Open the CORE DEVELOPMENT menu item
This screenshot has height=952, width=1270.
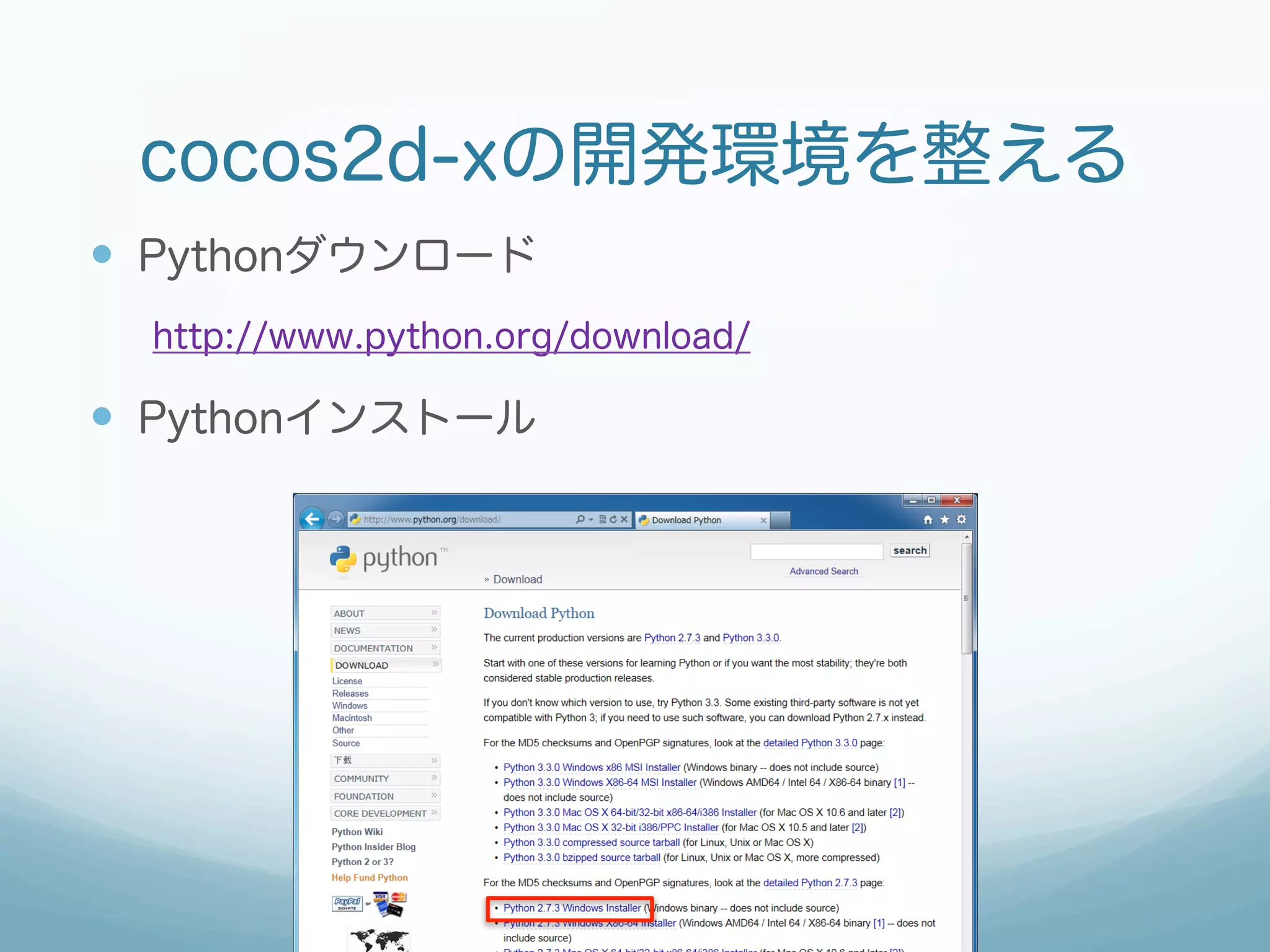click(x=385, y=813)
